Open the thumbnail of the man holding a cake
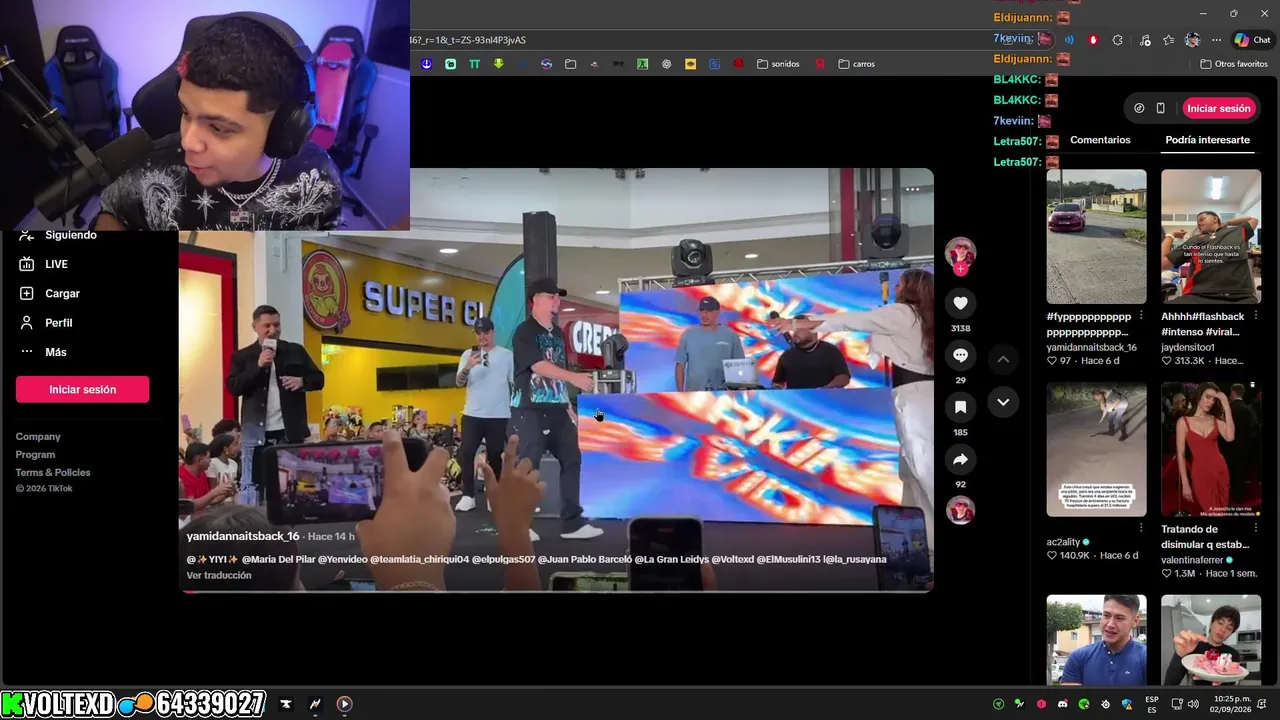Image resolution: width=1280 pixels, height=720 pixels. (1210, 640)
